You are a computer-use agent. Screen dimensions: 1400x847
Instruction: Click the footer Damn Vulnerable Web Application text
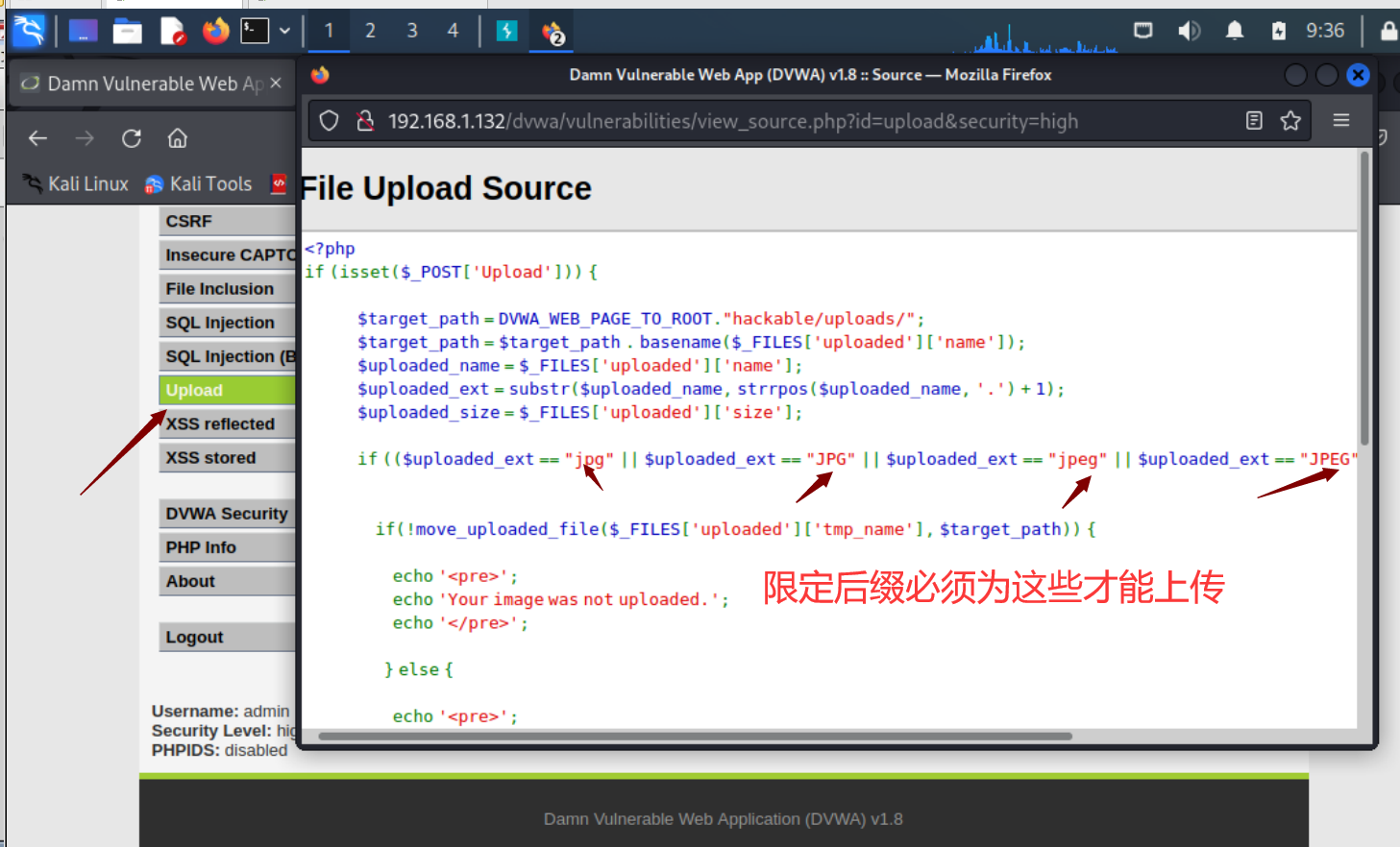point(724,819)
